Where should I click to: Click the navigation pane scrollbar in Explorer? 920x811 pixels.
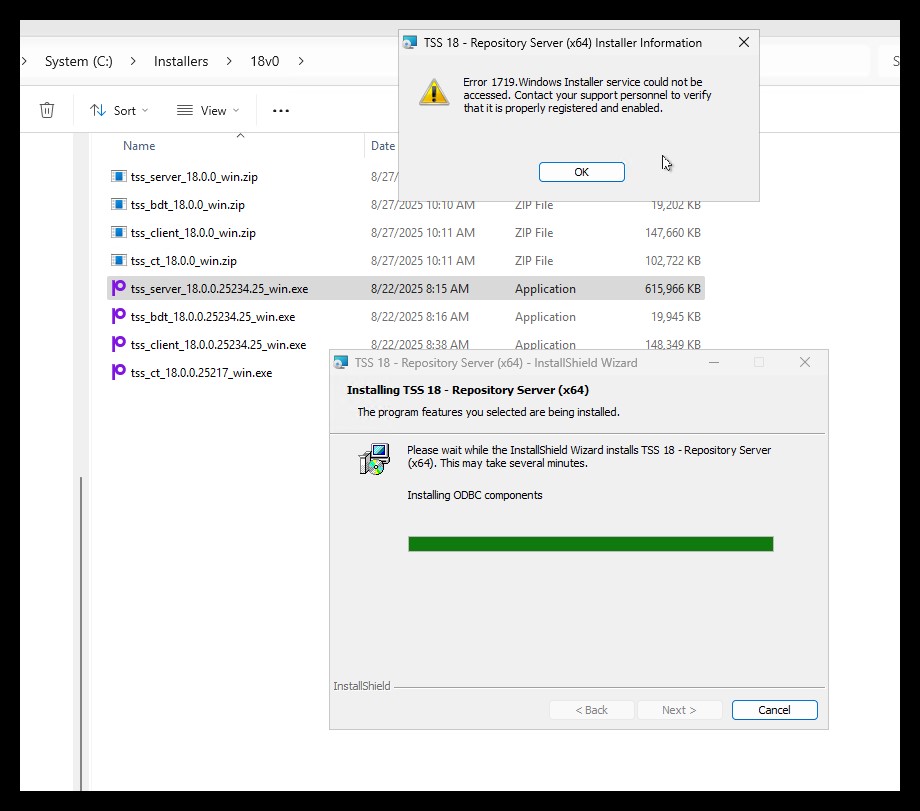coord(81,633)
